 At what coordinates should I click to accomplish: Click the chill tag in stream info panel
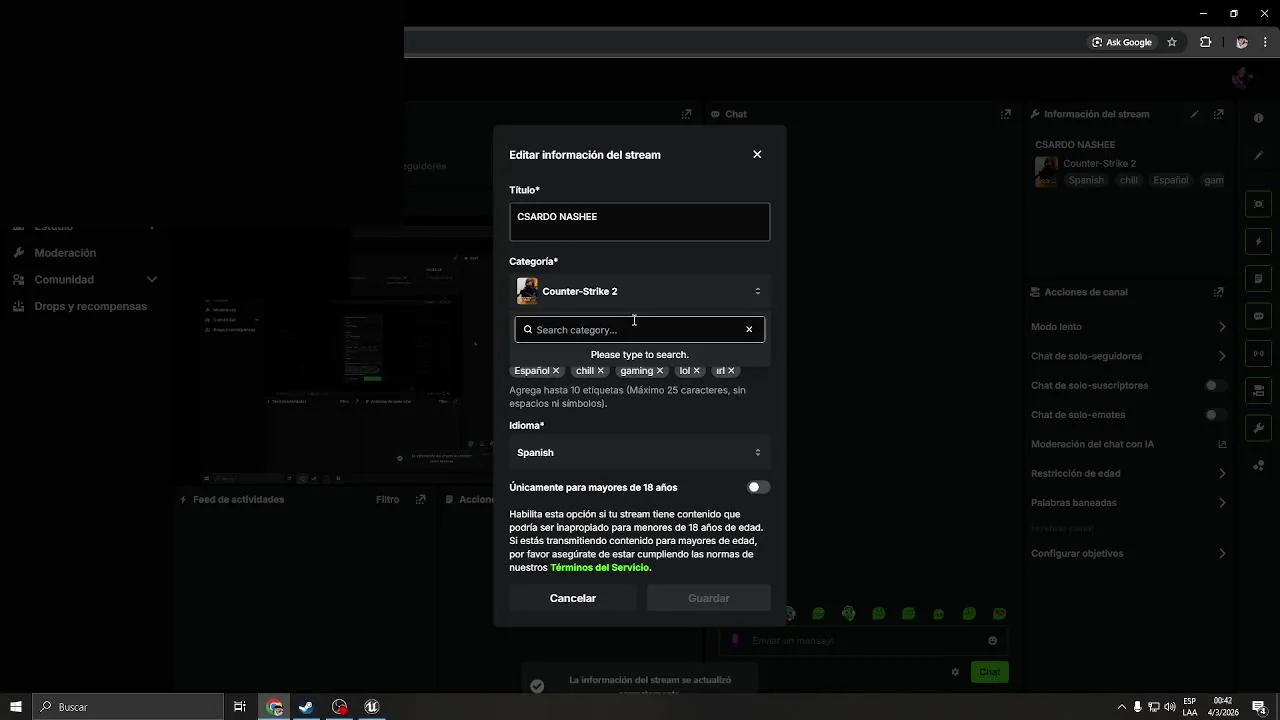(x=1129, y=180)
